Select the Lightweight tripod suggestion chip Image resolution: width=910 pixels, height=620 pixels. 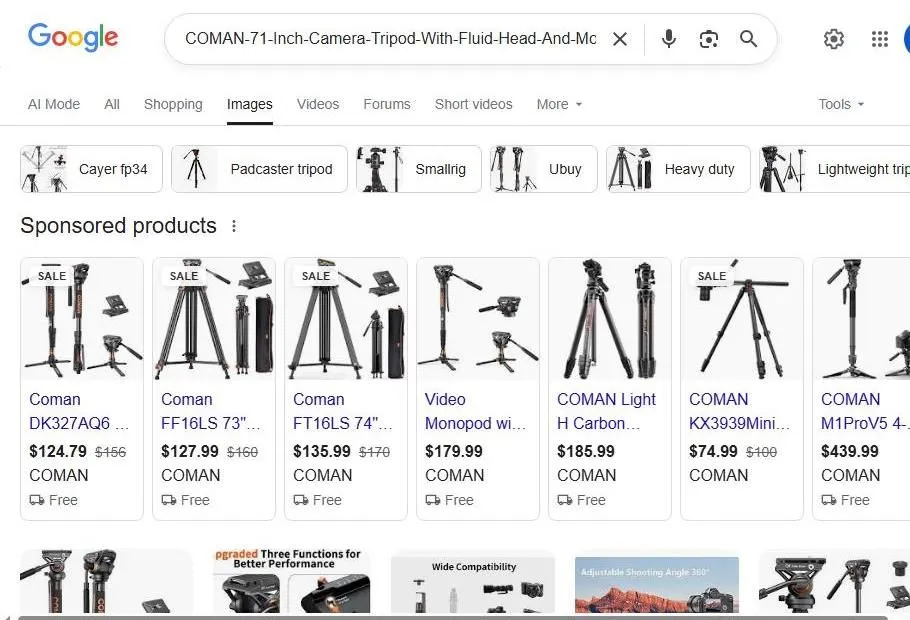(835, 169)
